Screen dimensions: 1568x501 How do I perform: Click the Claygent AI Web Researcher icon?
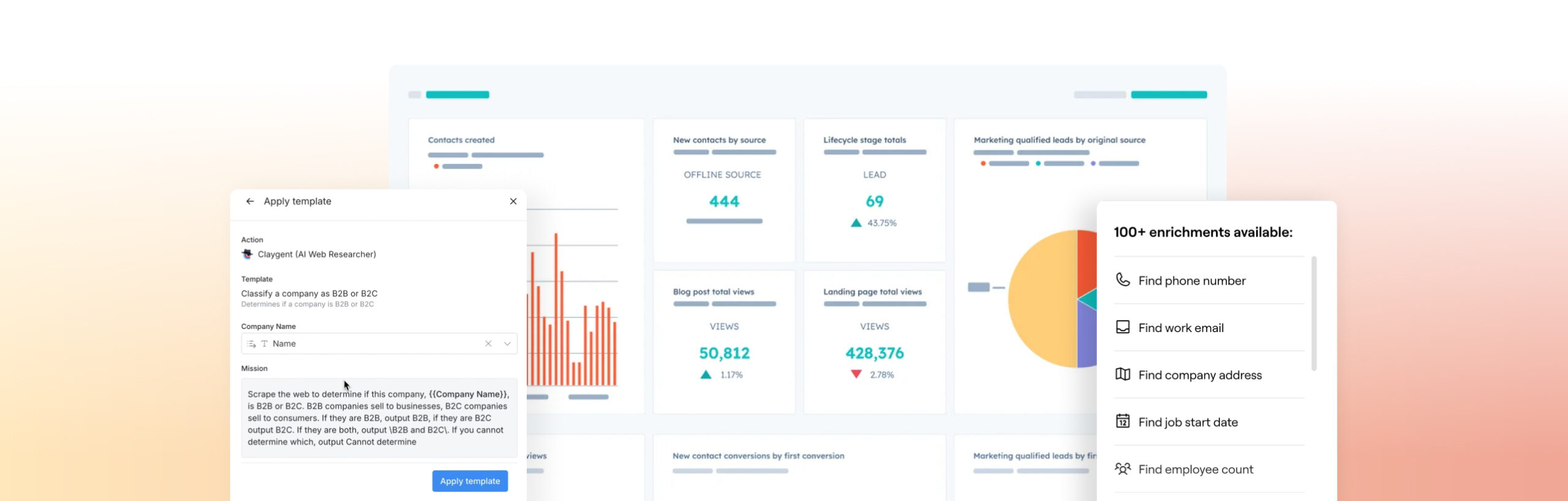(x=247, y=254)
